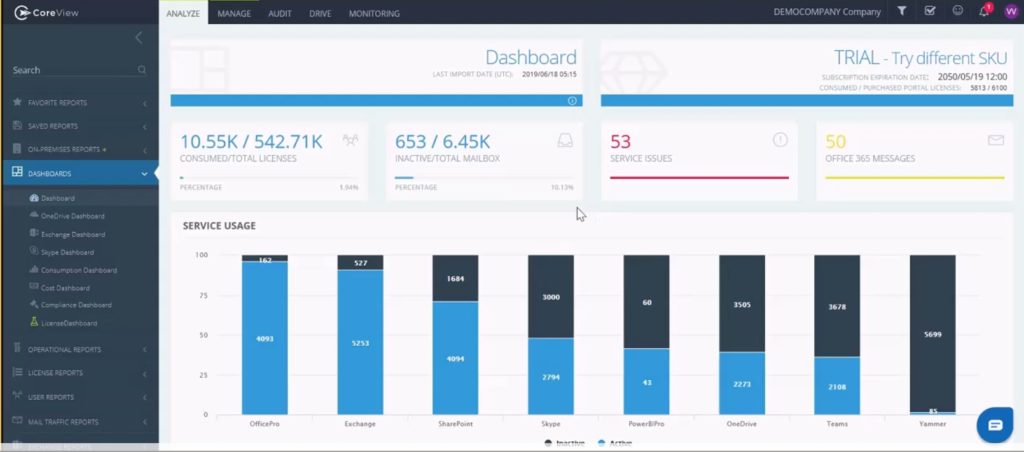This screenshot has width=1024, height=452.
Task: Click TRIAL - Try different SKU title
Action: click(x=920, y=58)
